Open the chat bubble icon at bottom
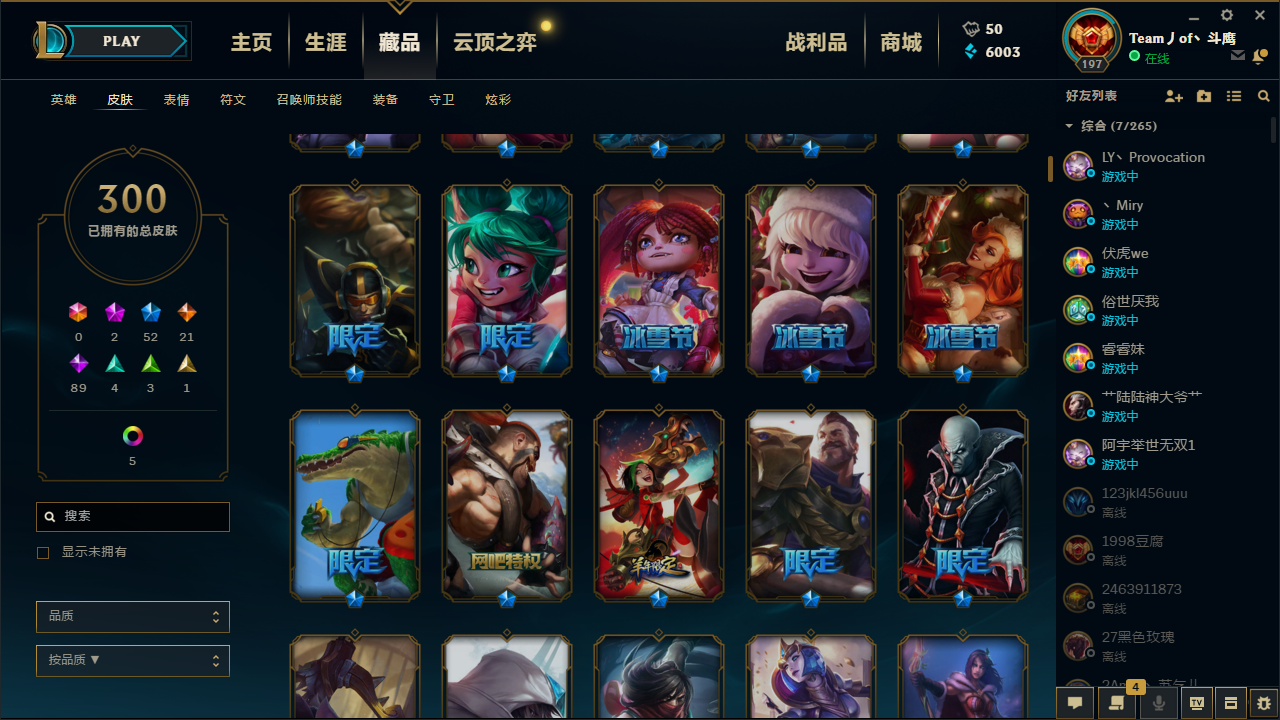The image size is (1280, 720). (x=1075, y=703)
